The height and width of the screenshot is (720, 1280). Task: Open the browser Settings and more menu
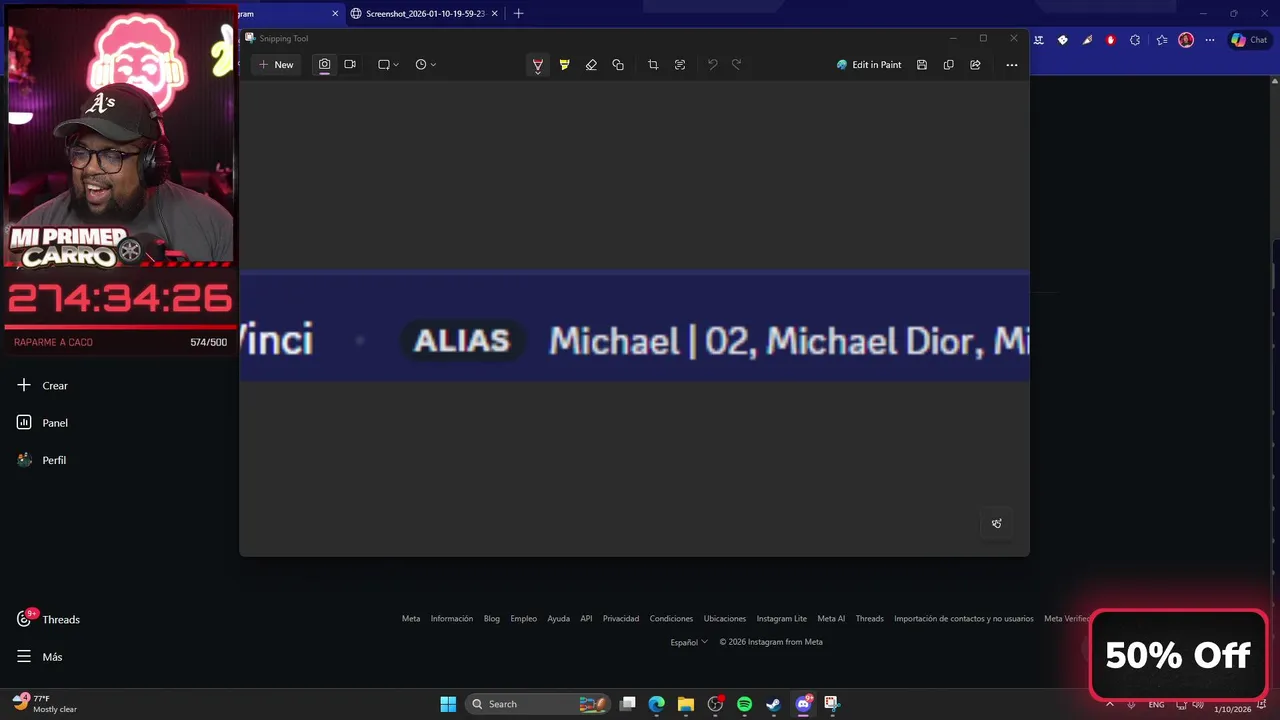[x=1210, y=40]
